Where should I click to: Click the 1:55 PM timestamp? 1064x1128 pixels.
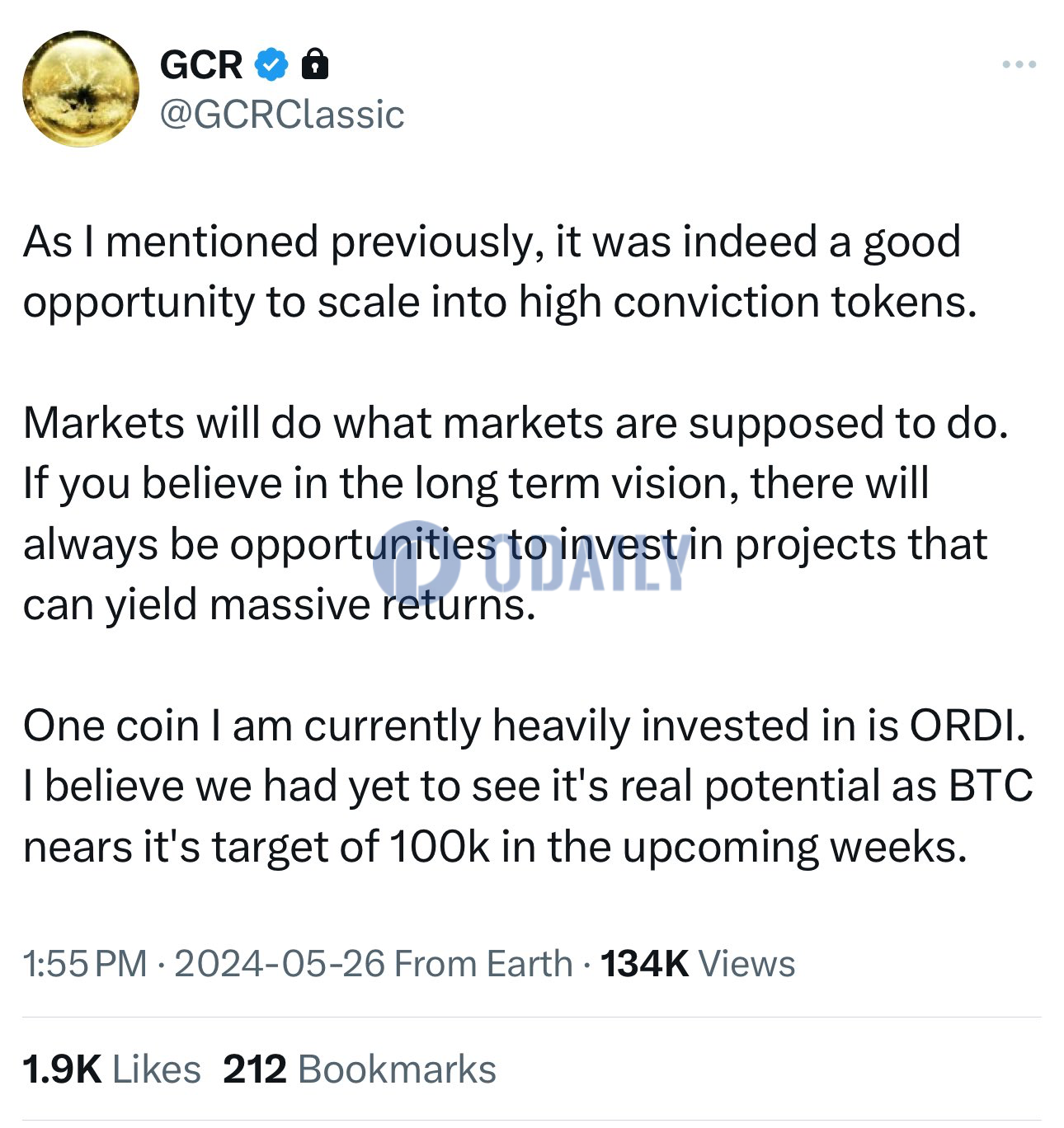[x=85, y=963]
